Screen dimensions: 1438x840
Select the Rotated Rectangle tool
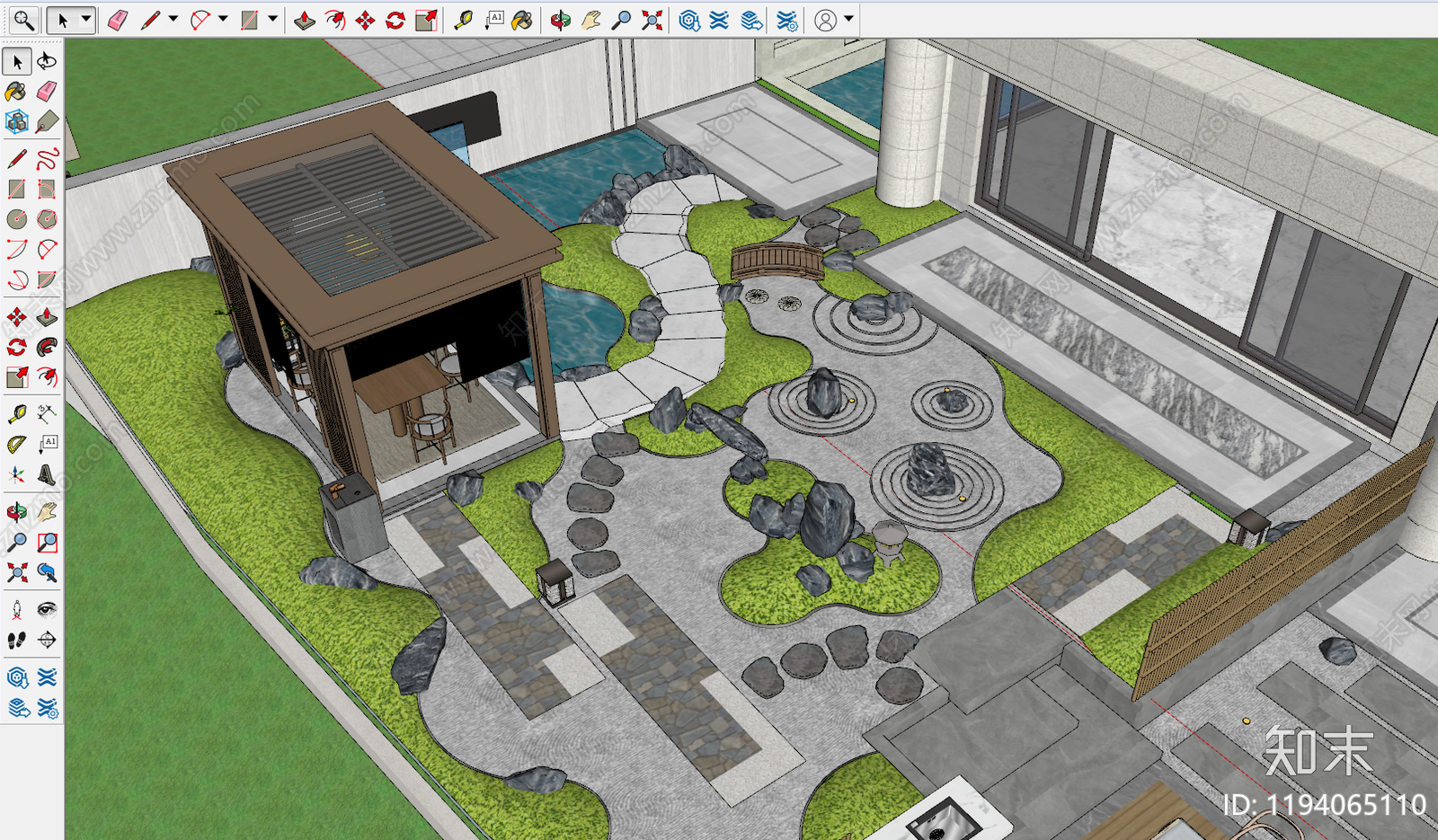pos(47,189)
